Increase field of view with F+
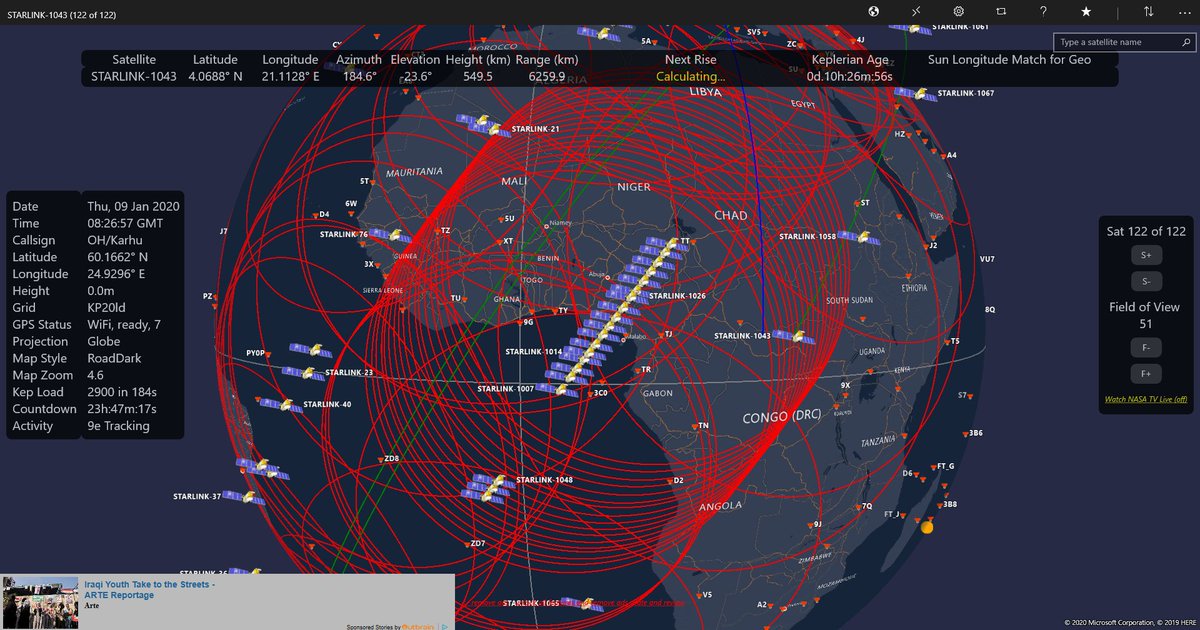The height and width of the screenshot is (630, 1200). click(x=1146, y=374)
